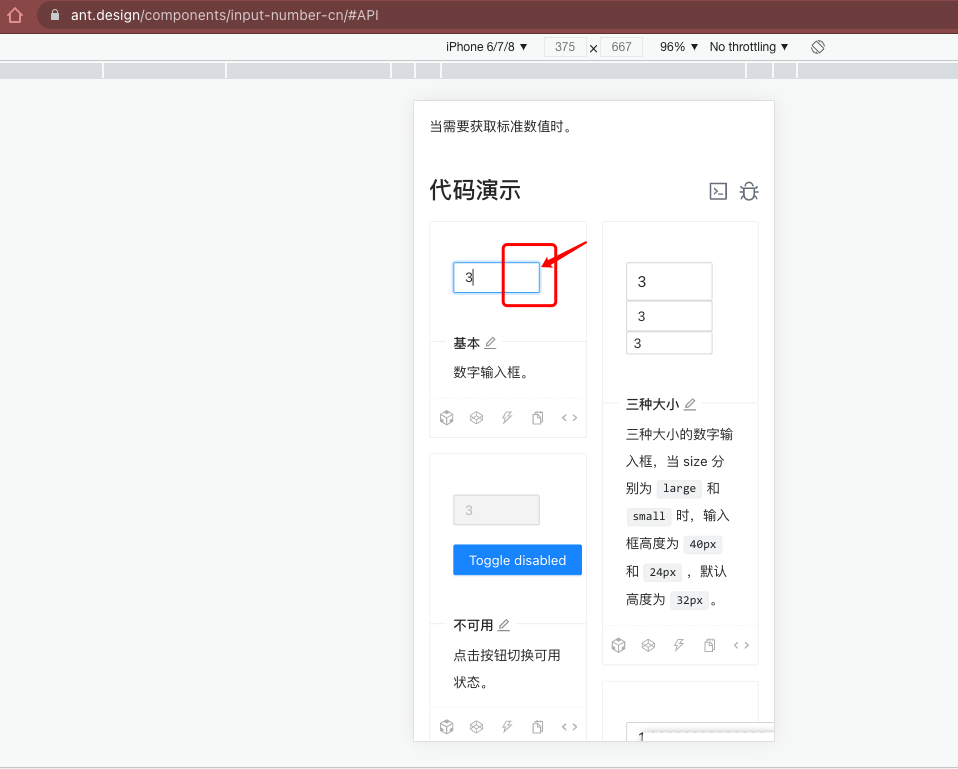This screenshot has height=769, width=958.
Task: Click the large size number input
Action: (669, 282)
